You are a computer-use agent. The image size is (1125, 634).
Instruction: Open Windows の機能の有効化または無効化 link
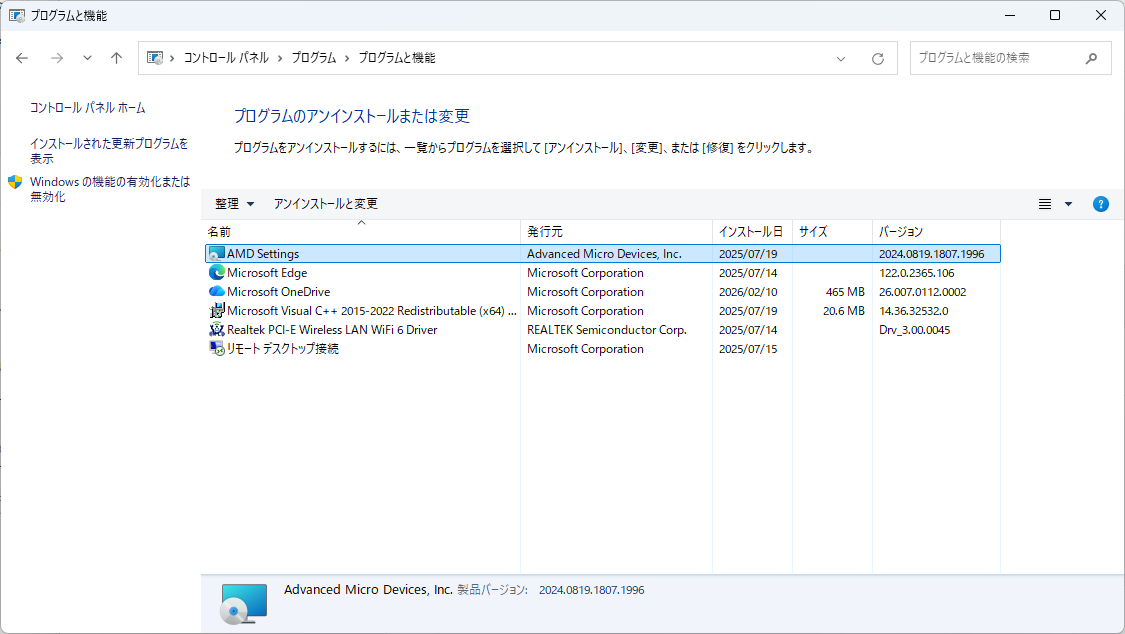(109, 189)
